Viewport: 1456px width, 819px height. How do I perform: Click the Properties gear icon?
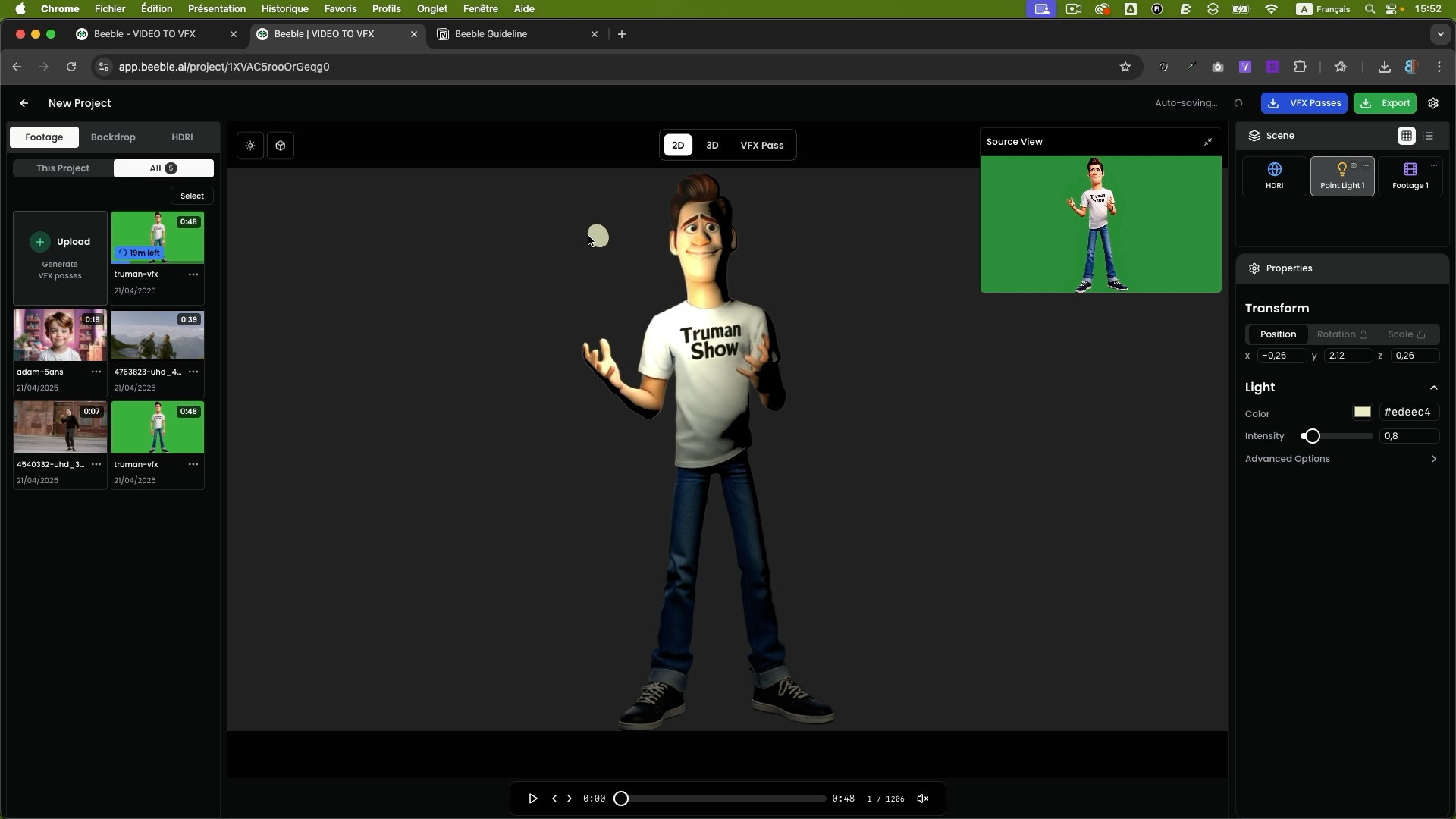pos(1254,268)
